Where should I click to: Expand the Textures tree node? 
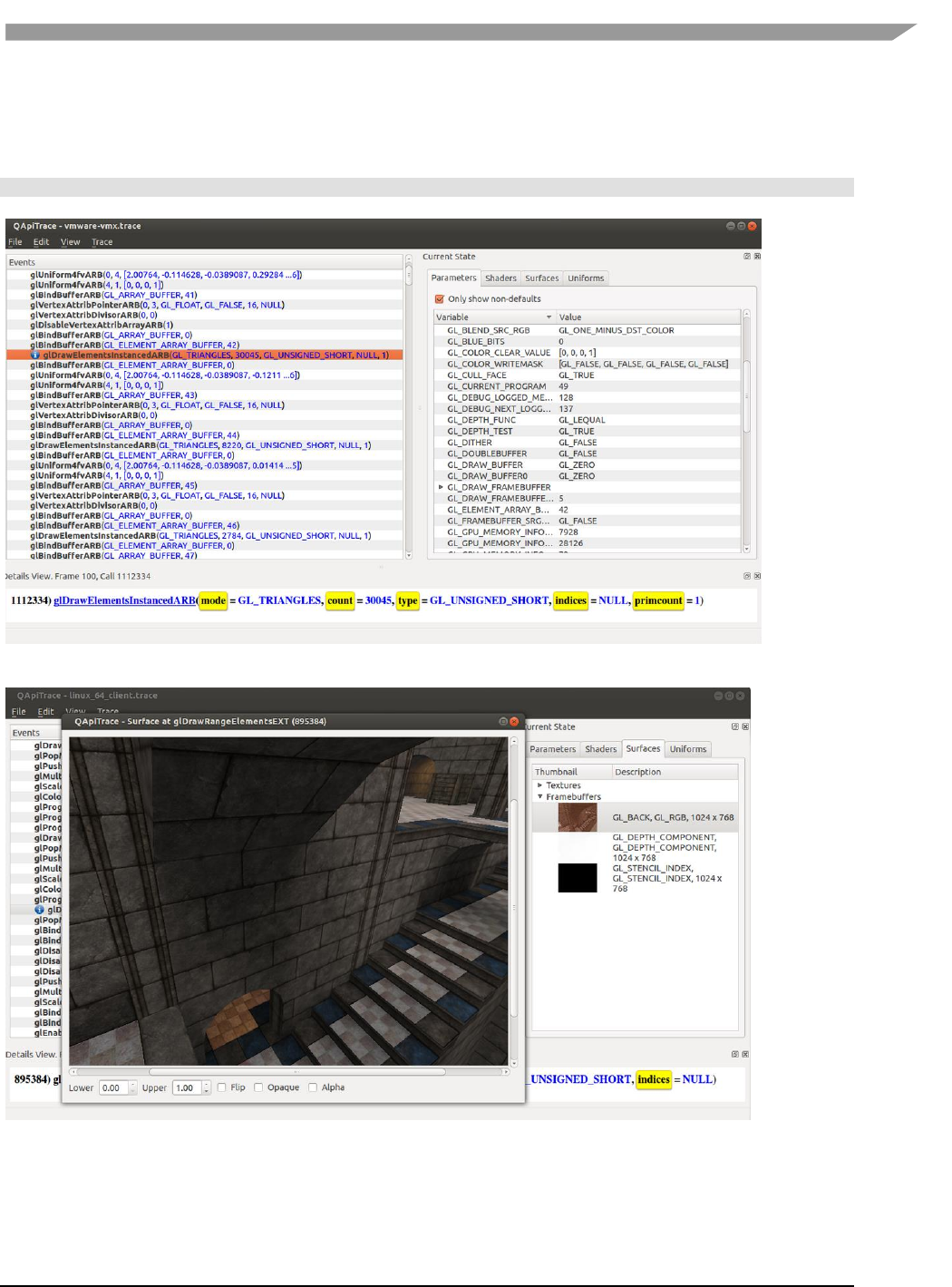click(x=539, y=785)
